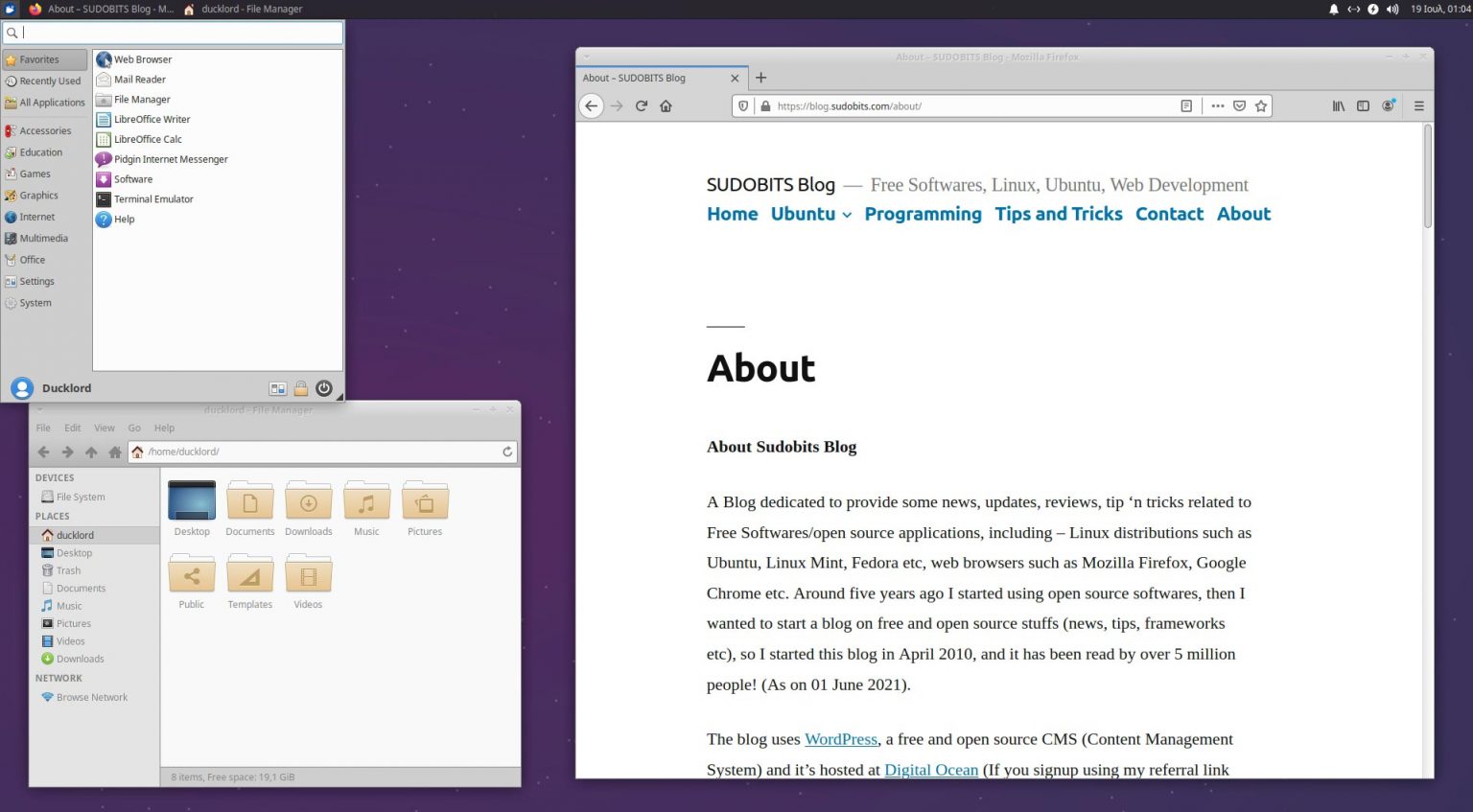Viewport: 1473px width, 812px height.
Task: Click inside the browser address bar
Action: click(x=959, y=105)
